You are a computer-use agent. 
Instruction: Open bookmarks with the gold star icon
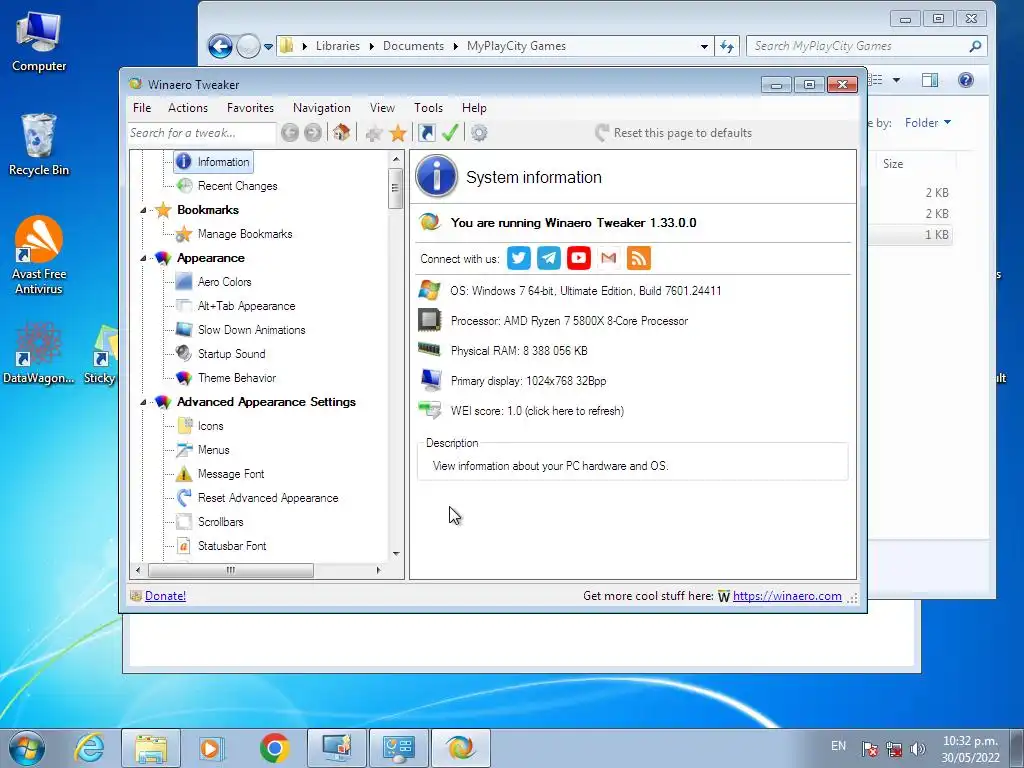click(398, 133)
